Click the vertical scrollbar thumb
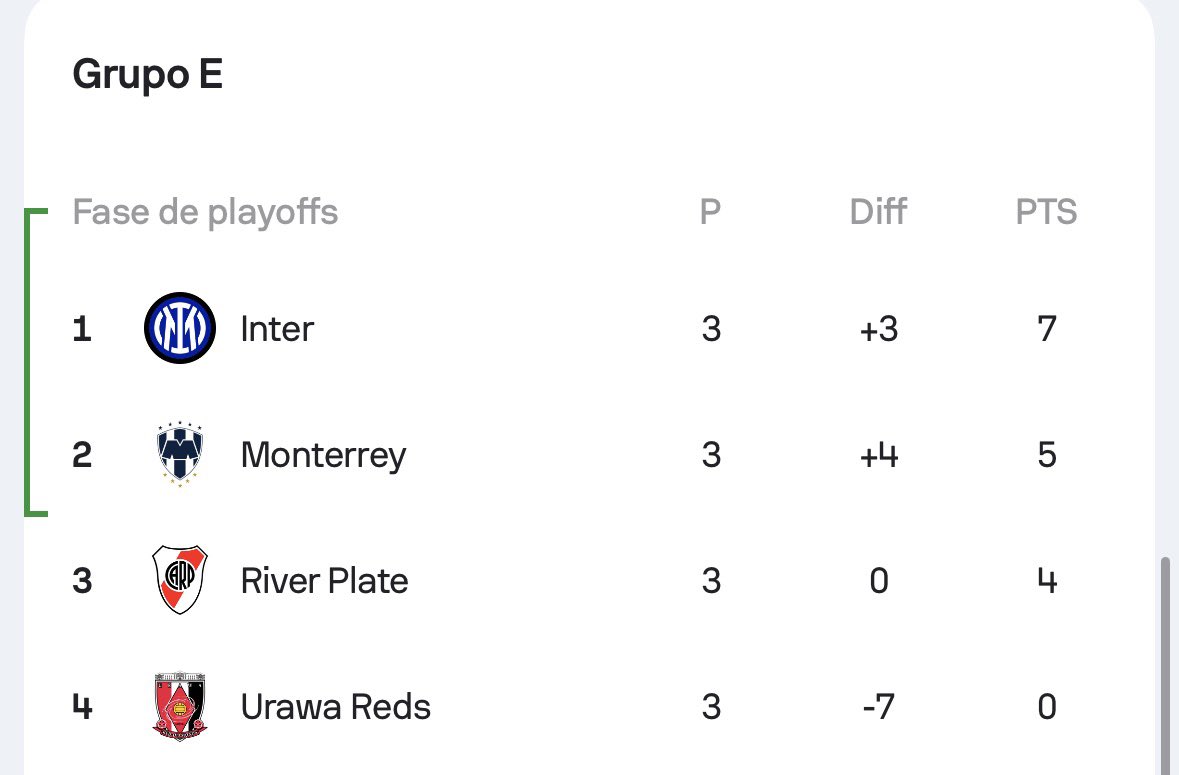Viewport: 1179px width, 775px height. click(x=1165, y=665)
